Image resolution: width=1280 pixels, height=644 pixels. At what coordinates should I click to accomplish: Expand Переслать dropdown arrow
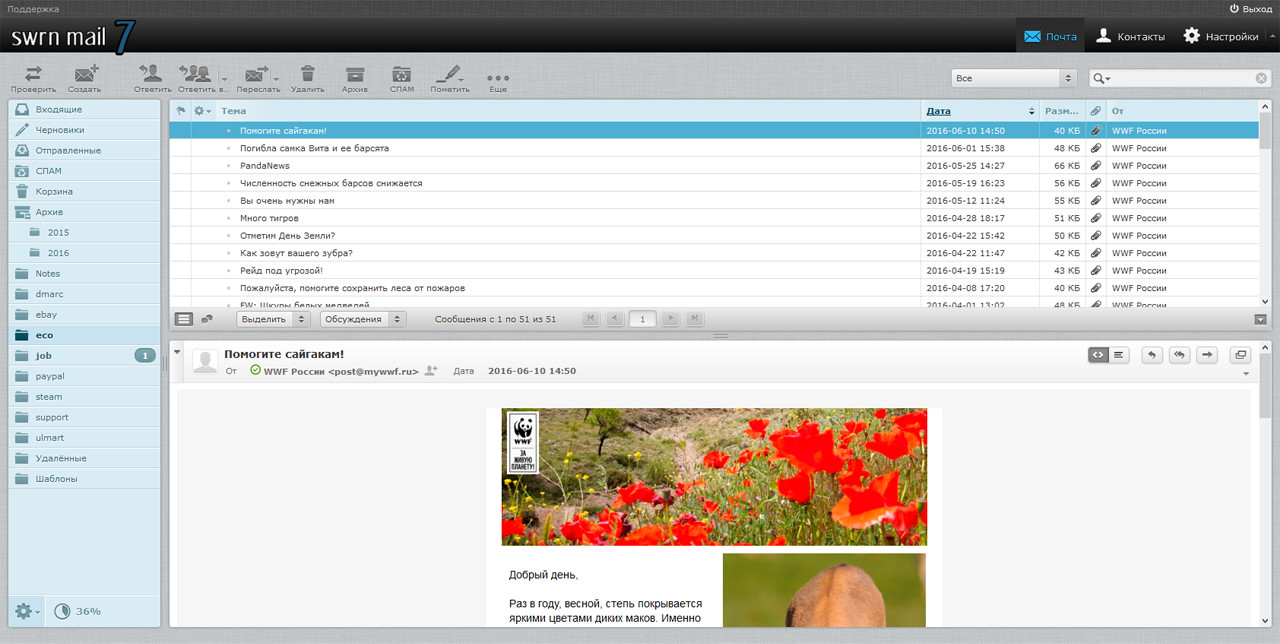(x=276, y=79)
